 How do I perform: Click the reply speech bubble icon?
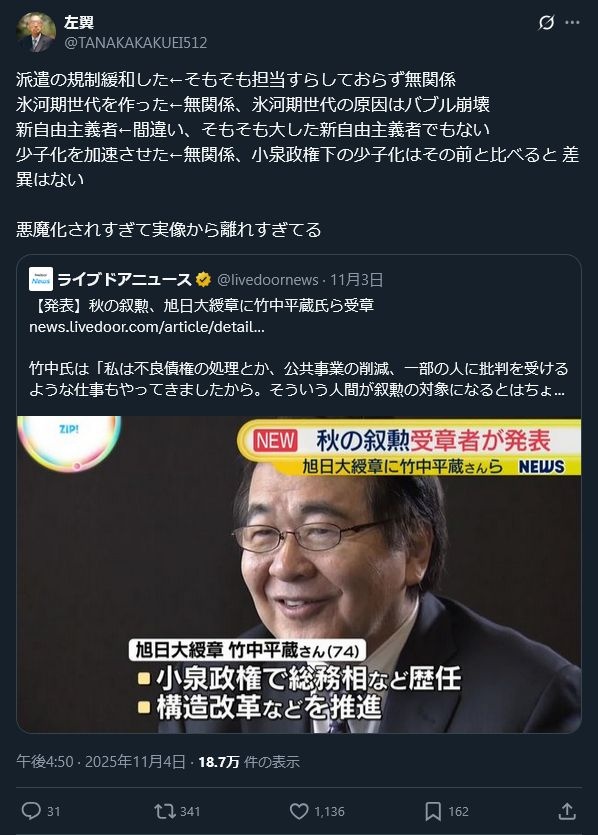click(x=31, y=811)
